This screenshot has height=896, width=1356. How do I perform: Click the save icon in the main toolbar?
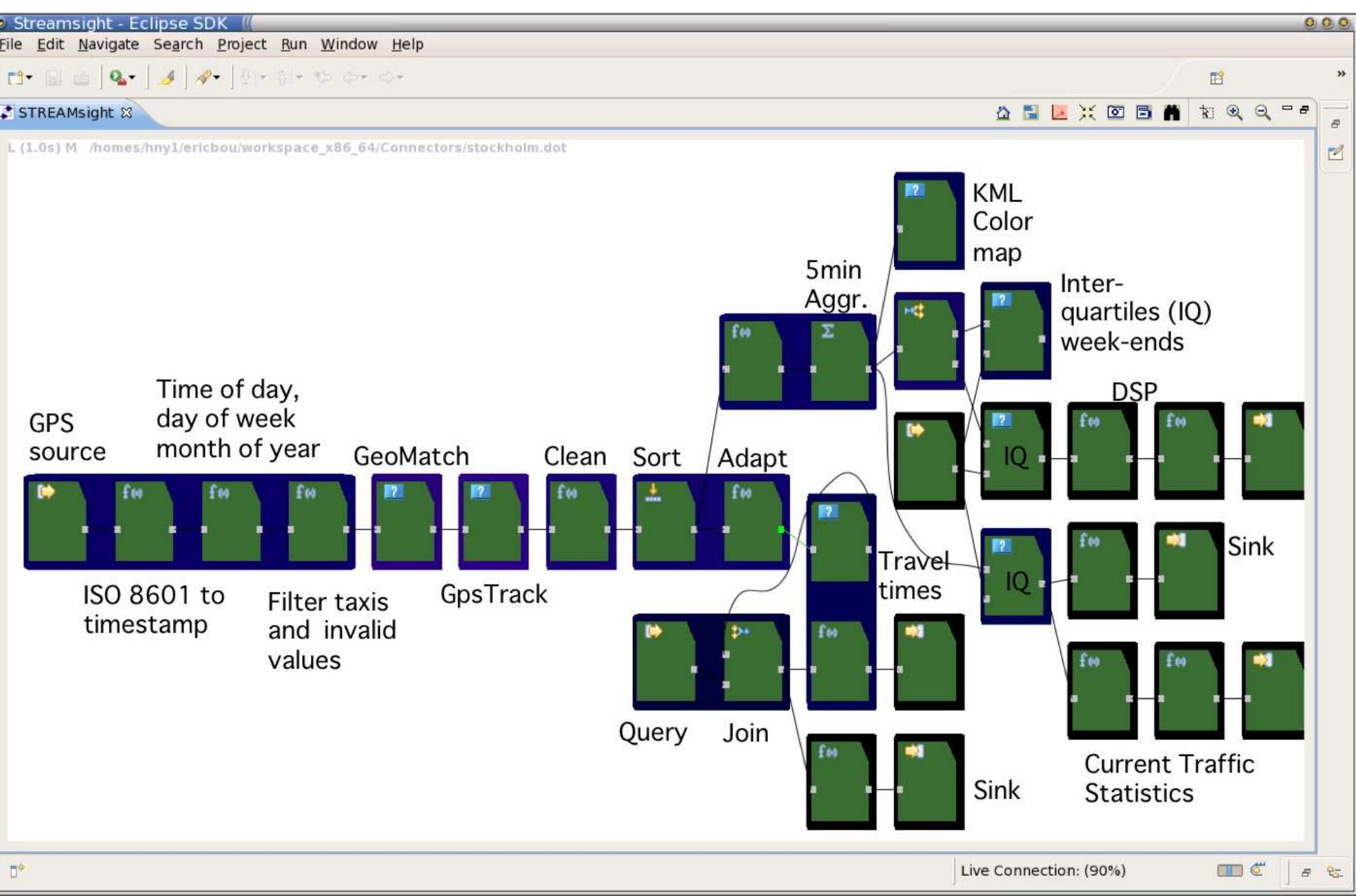[55, 78]
